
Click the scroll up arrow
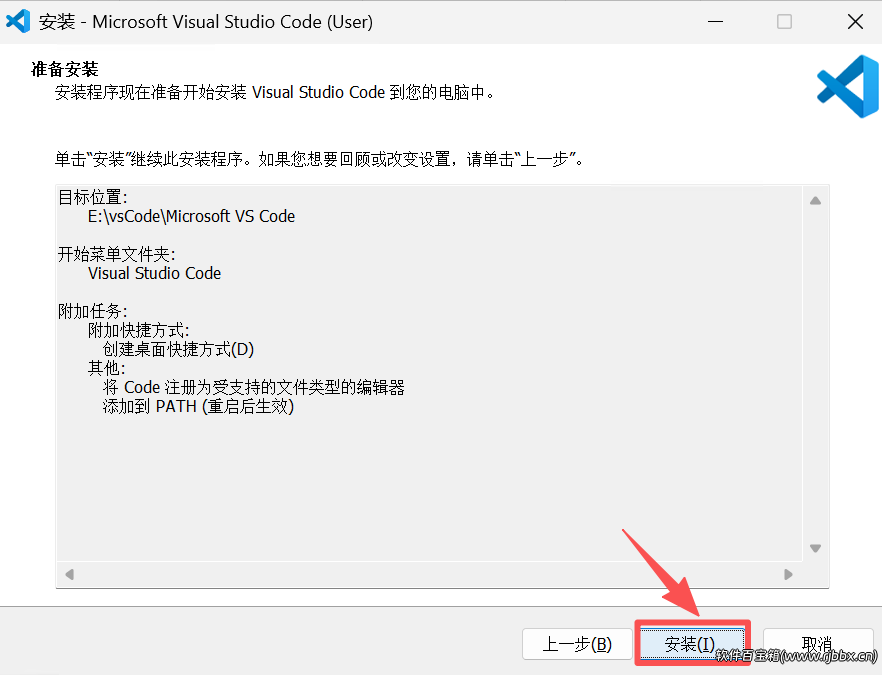[815, 201]
